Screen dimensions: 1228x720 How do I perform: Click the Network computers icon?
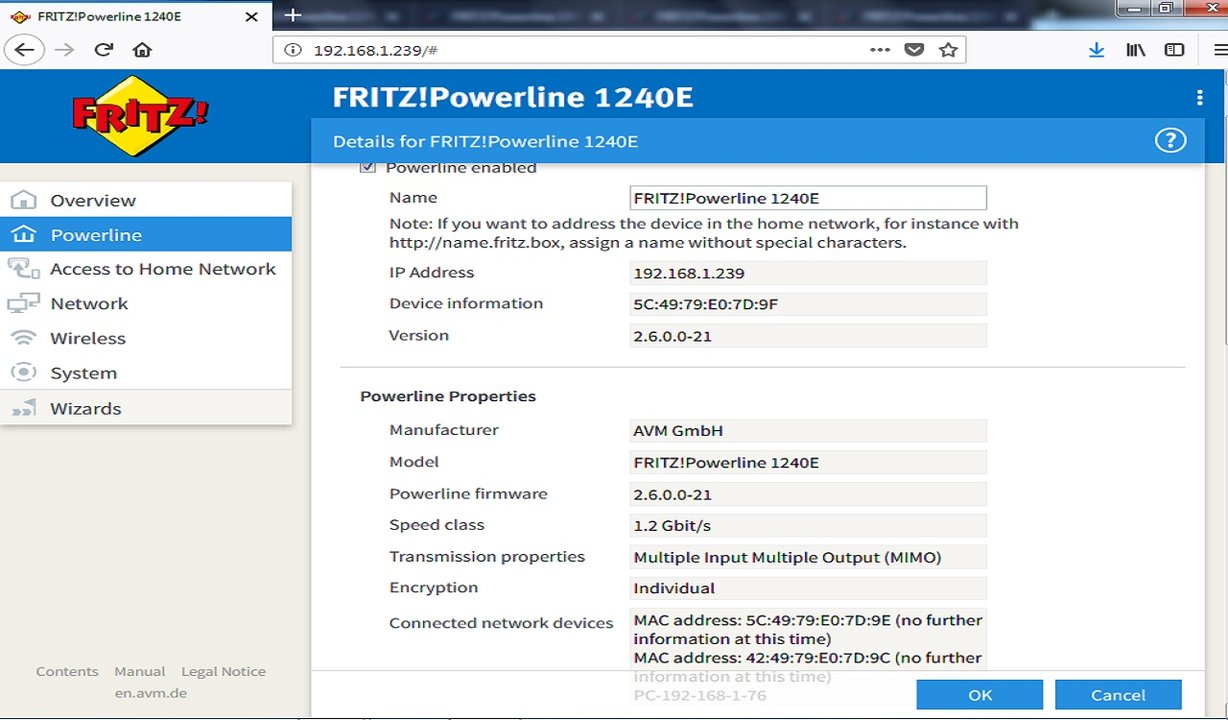(23, 304)
